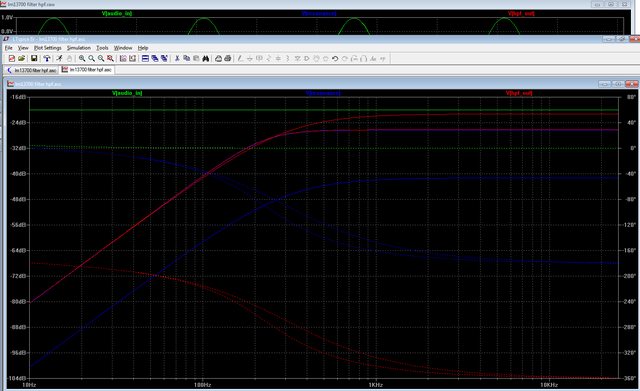
Task: Open the View menu
Action: pos(23,48)
